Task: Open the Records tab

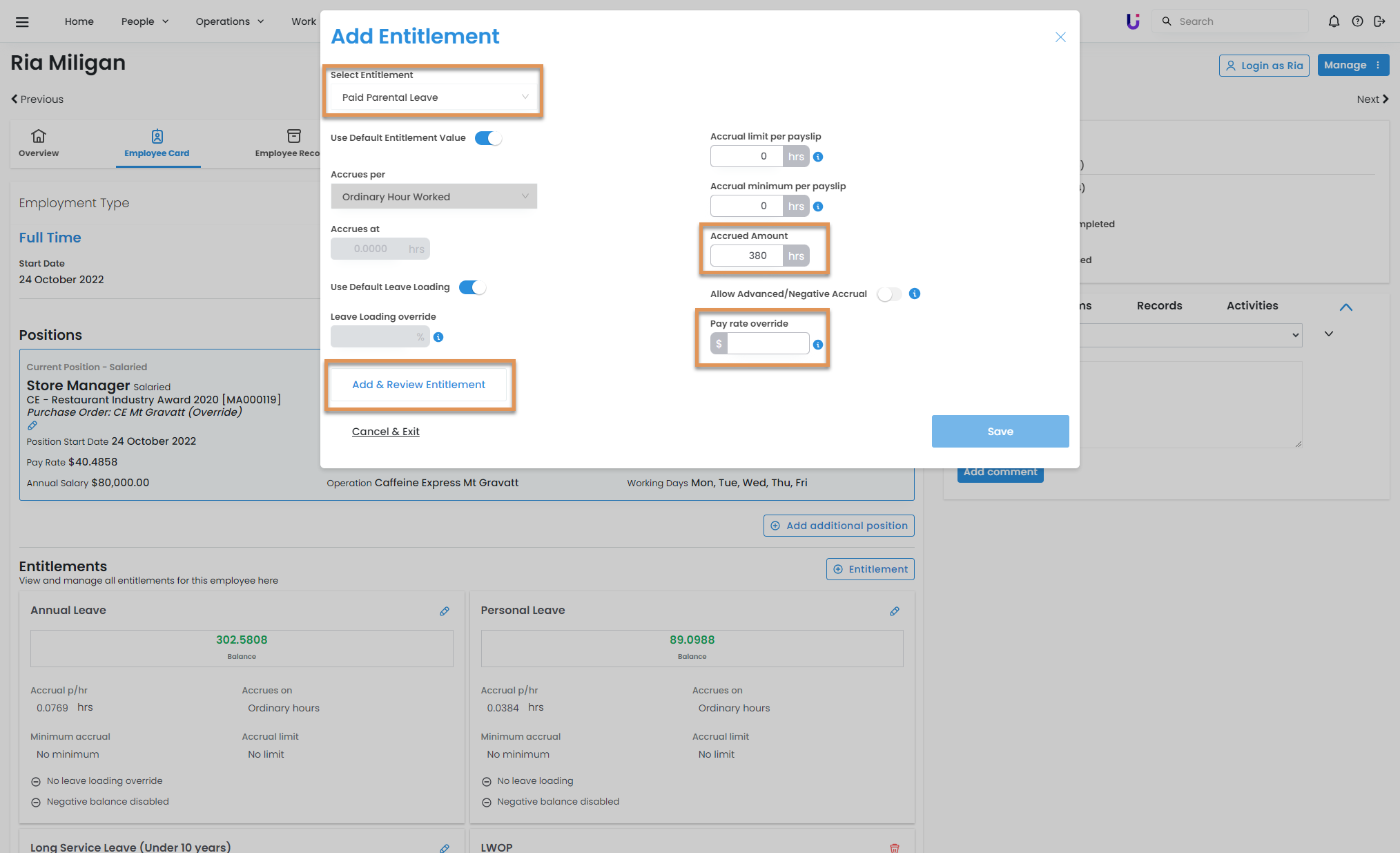Action: pyautogui.click(x=1159, y=305)
